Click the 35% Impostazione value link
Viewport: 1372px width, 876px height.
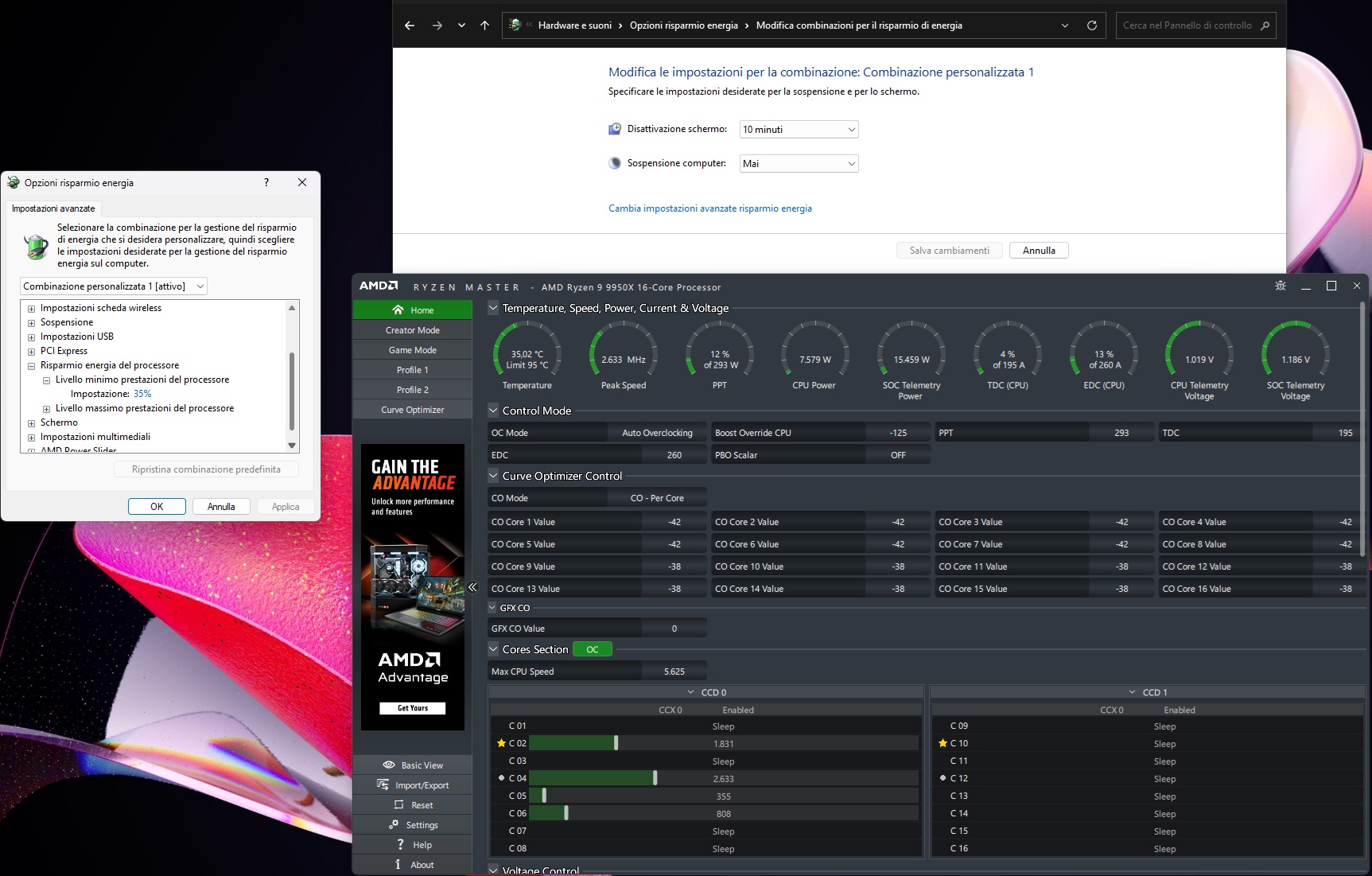(x=142, y=394)
